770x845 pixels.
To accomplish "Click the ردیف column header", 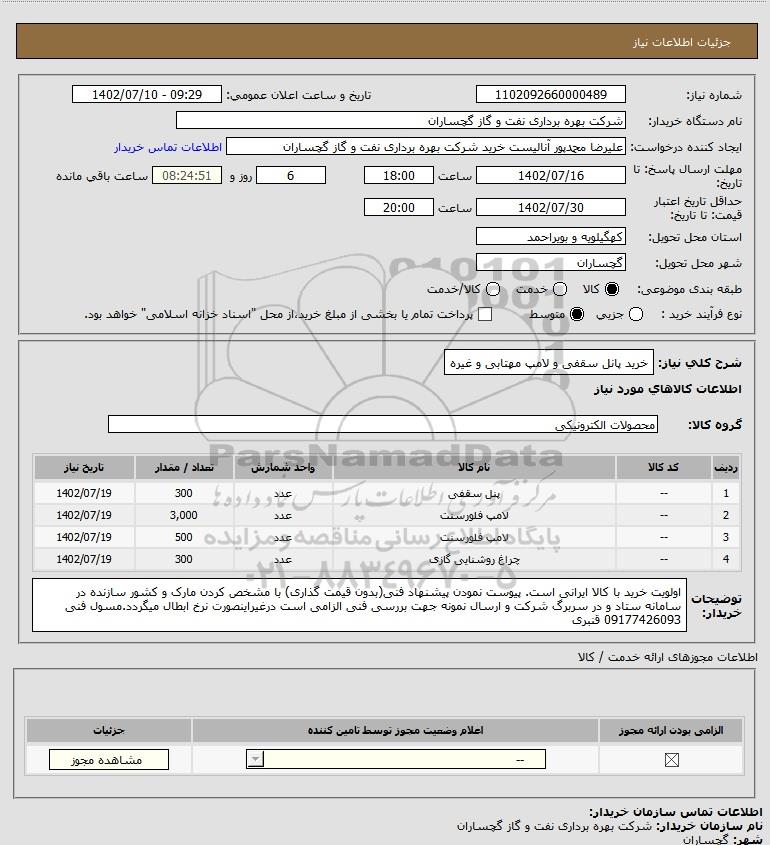I will tap(726, 467).
